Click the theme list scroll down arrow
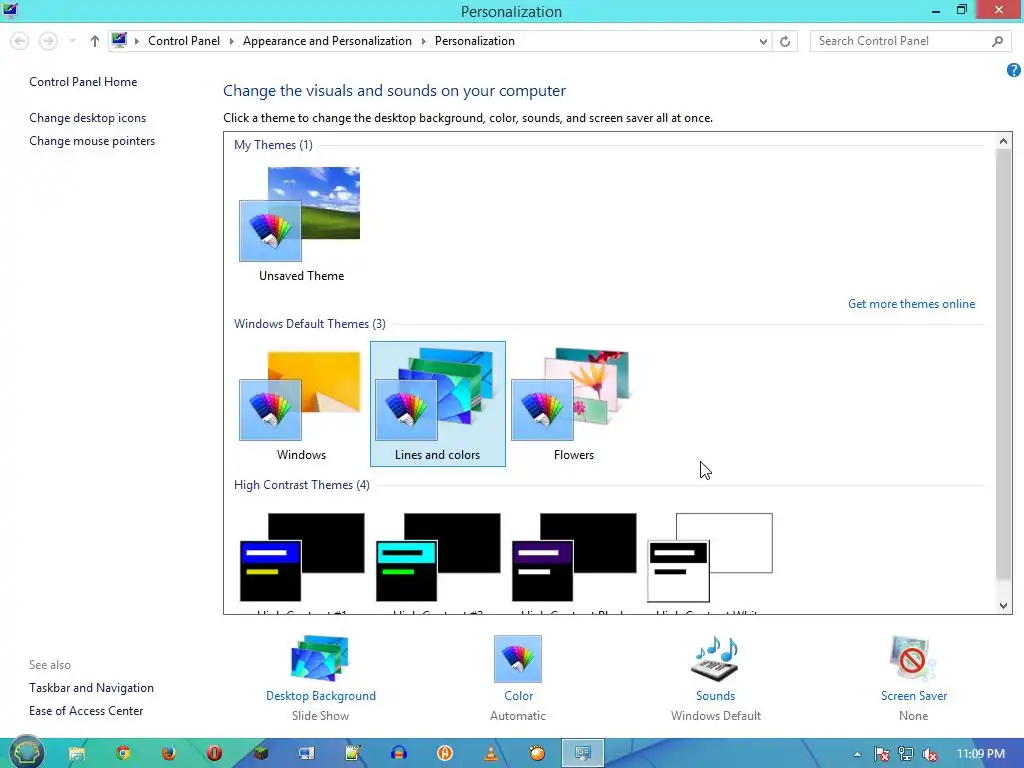 [1004, 605]
